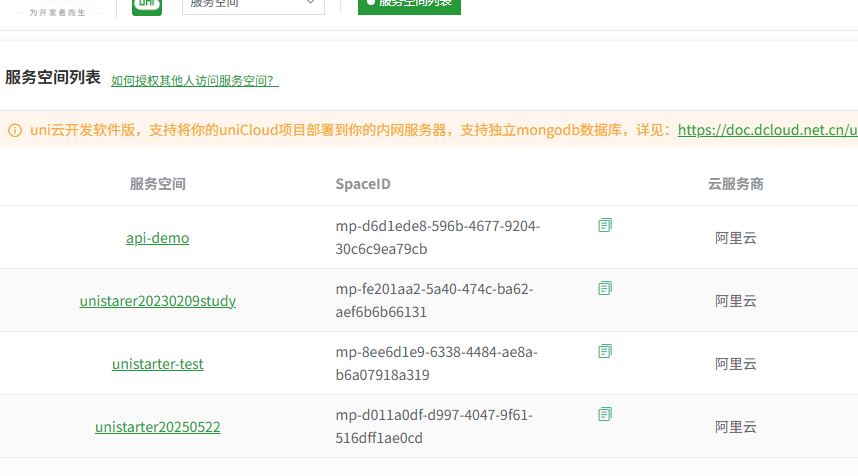Click the info icon in the orange notice
Image resolution: width=858 pixels, height=476 pixels.
tap(15, 130)
